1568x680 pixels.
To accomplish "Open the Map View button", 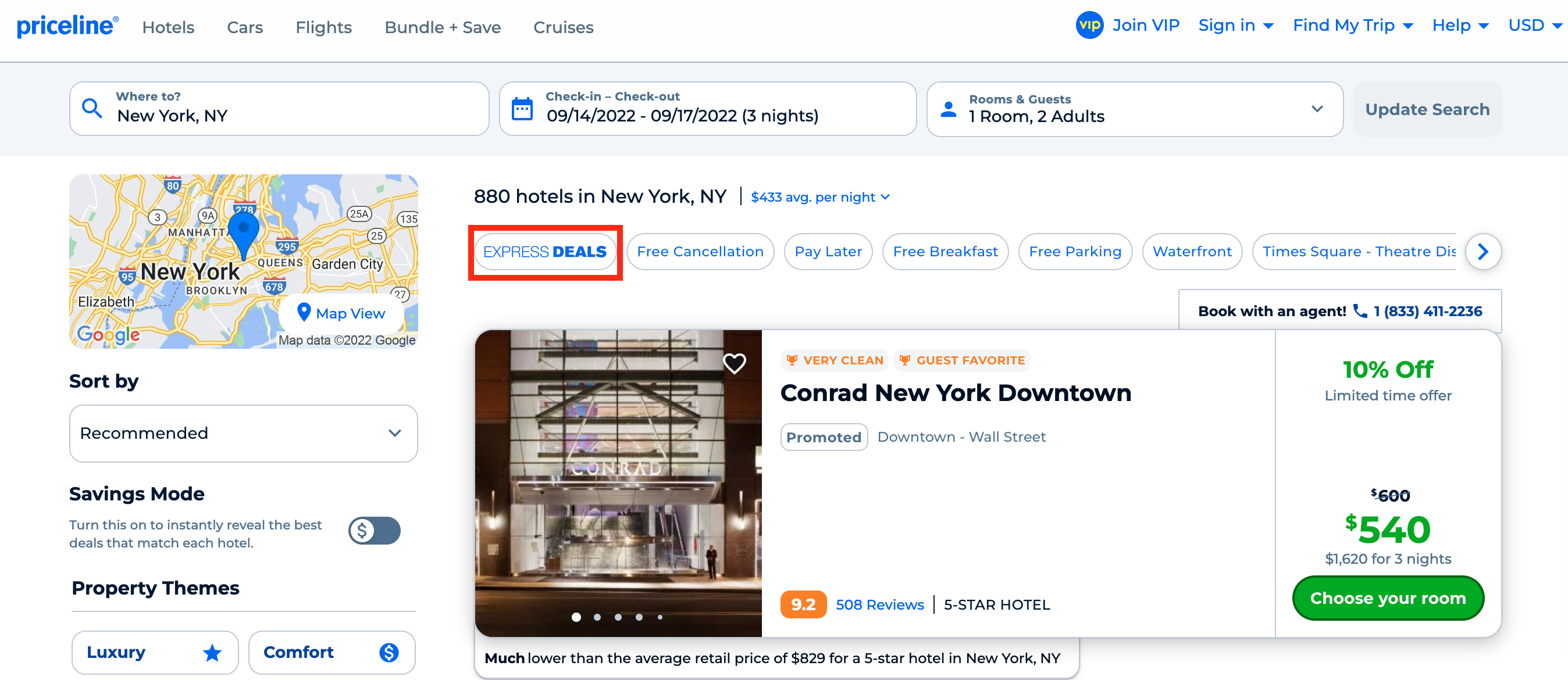I will (x=341, y=313).
